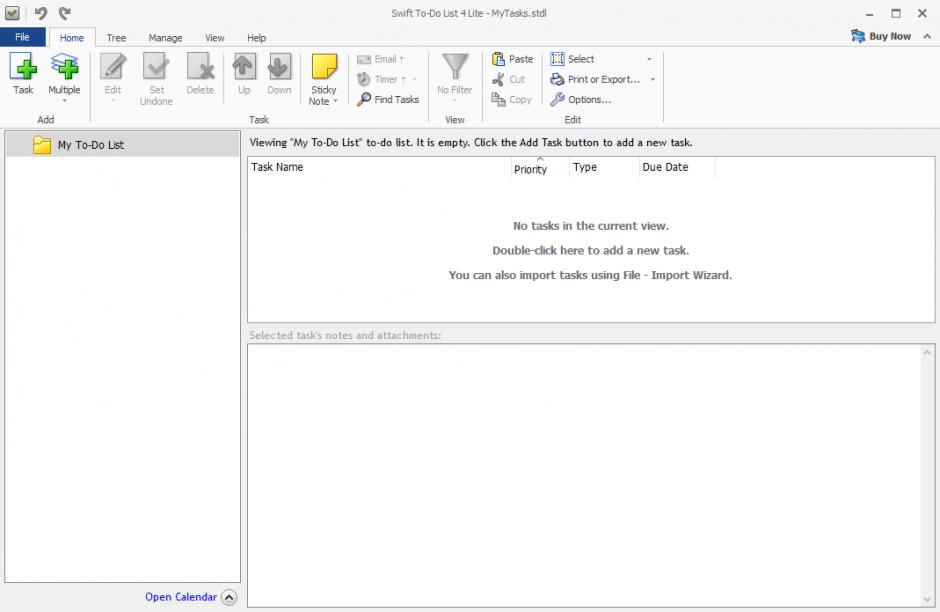
Task: Click the Copy icon
Action: click(x=498, y=100)
